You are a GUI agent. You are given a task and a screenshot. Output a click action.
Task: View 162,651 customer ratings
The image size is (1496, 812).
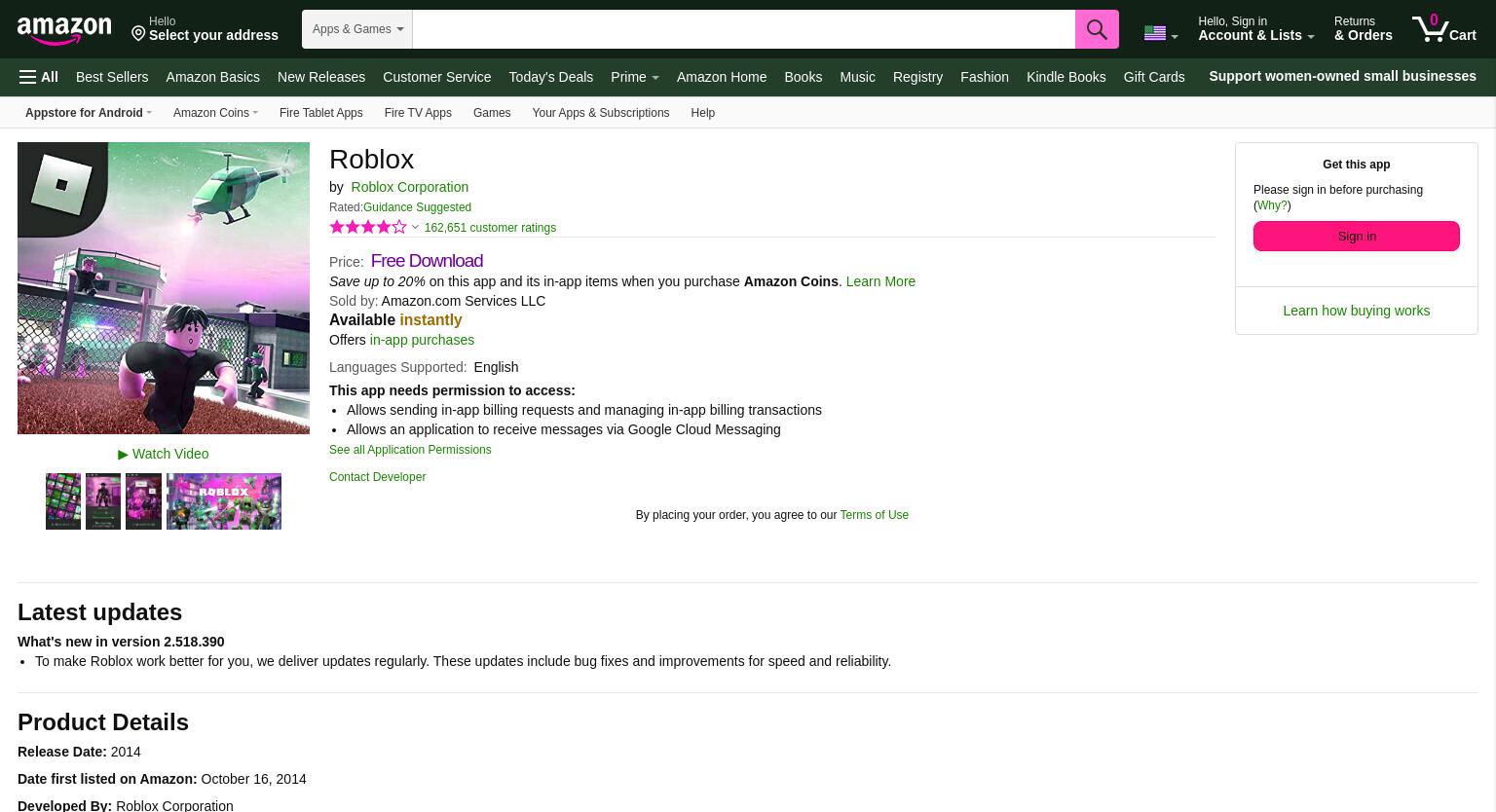(490, 228)
